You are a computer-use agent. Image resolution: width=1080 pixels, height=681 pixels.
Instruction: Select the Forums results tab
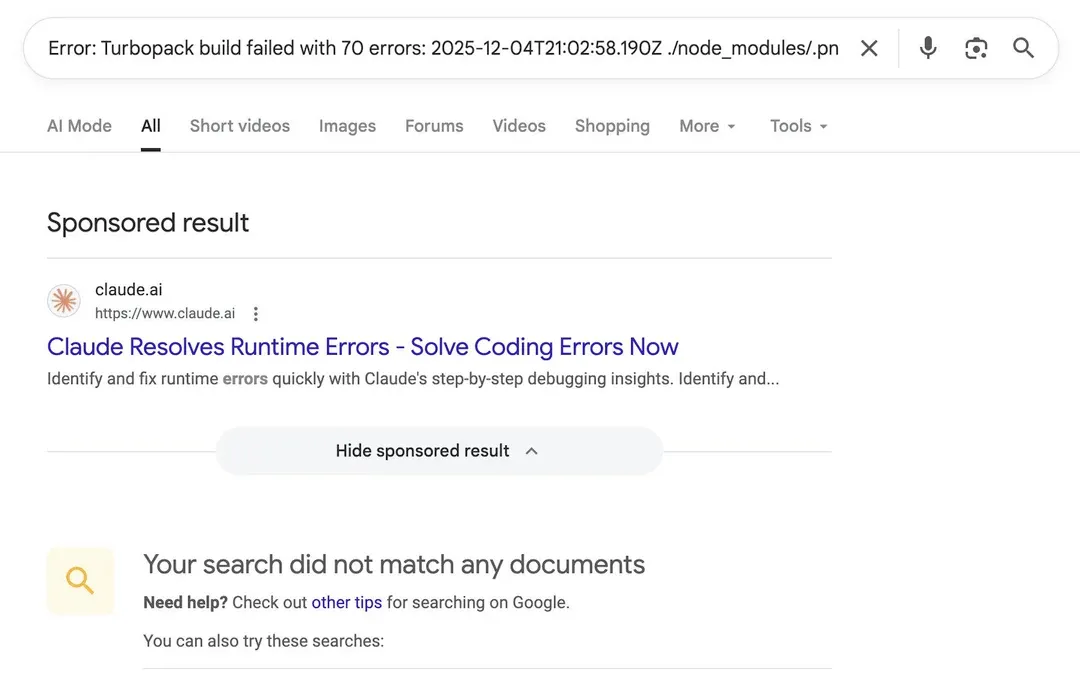[x=434, y=126]
